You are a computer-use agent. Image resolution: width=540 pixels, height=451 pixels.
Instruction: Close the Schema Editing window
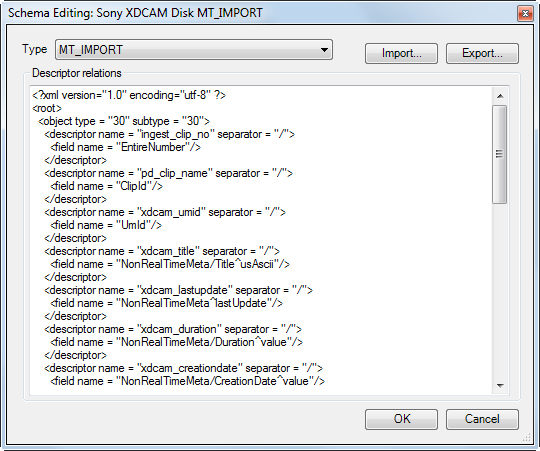(526, 13)
